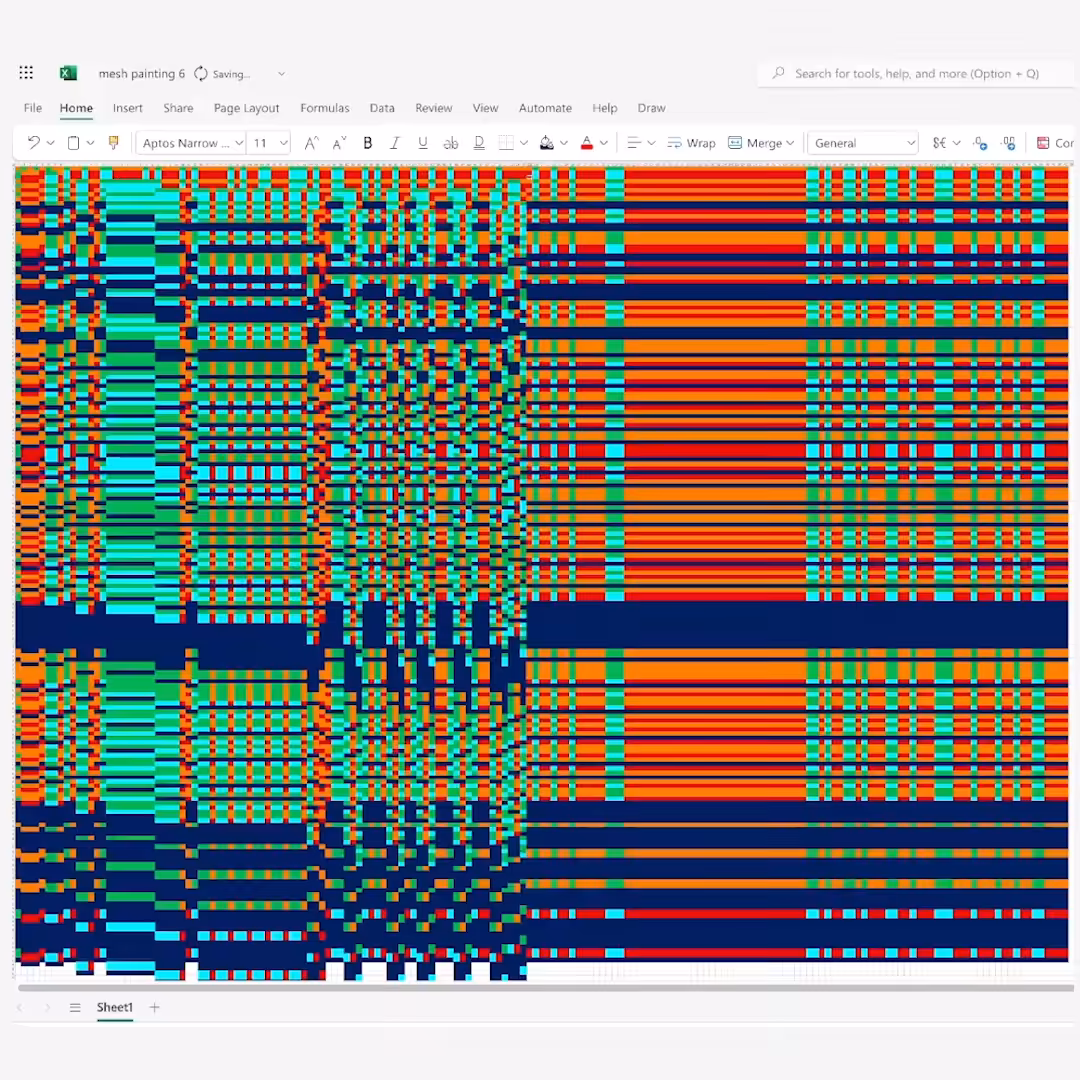Expand the file title options chevron
The width and height of the screenshot is (1080, 1080).
(281, 74)
